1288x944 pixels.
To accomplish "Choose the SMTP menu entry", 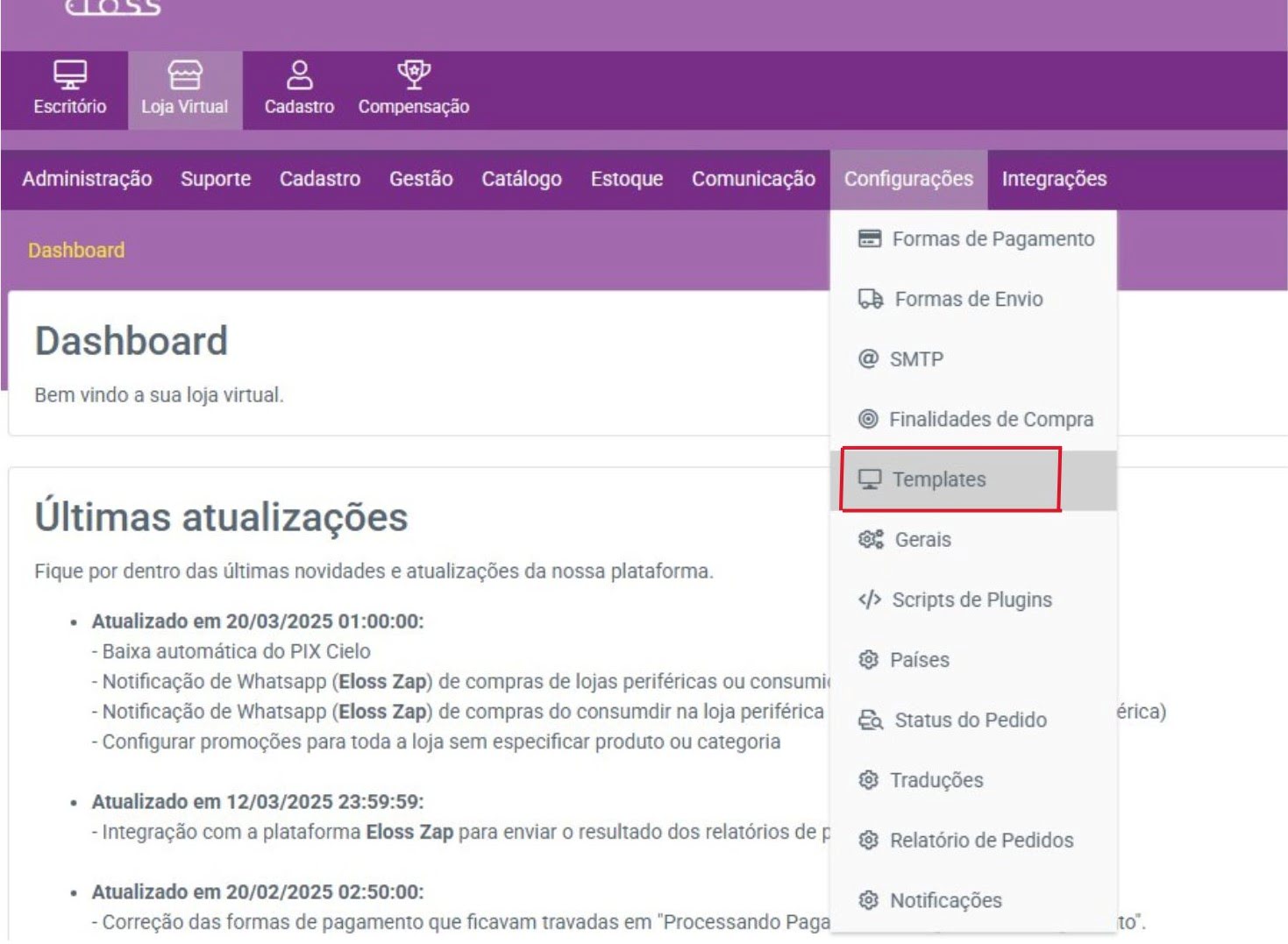I will (x=973, y=358).
